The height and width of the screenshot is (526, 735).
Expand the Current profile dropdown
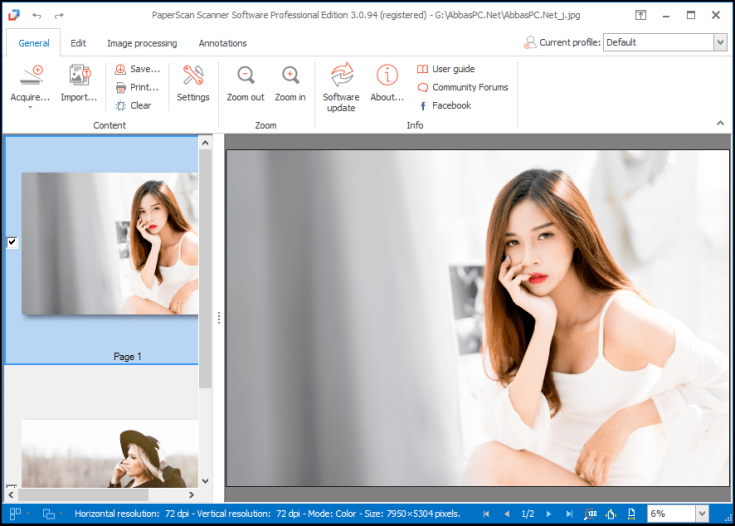(719, 42)
